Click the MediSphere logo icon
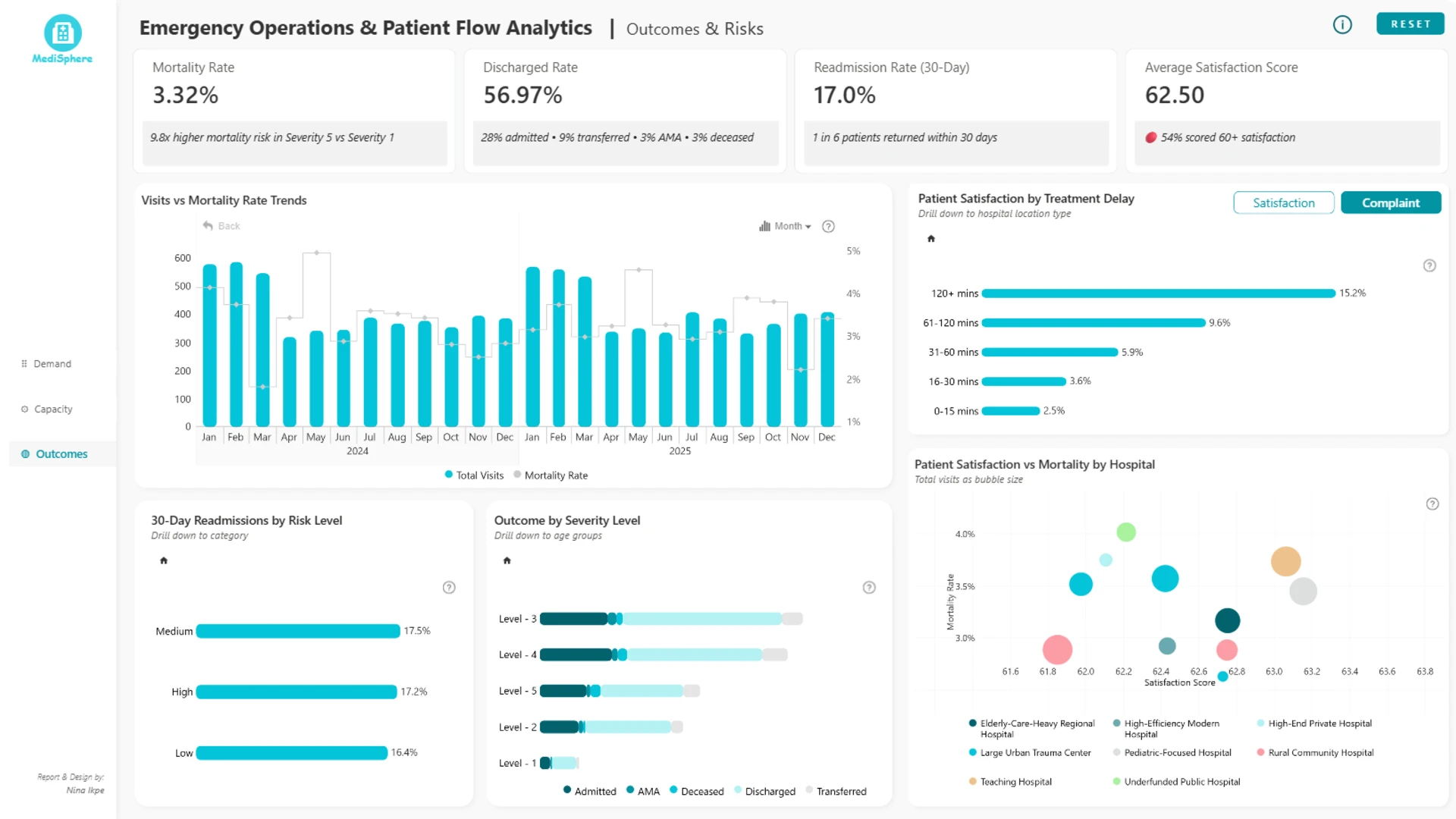 click(63, 33)
